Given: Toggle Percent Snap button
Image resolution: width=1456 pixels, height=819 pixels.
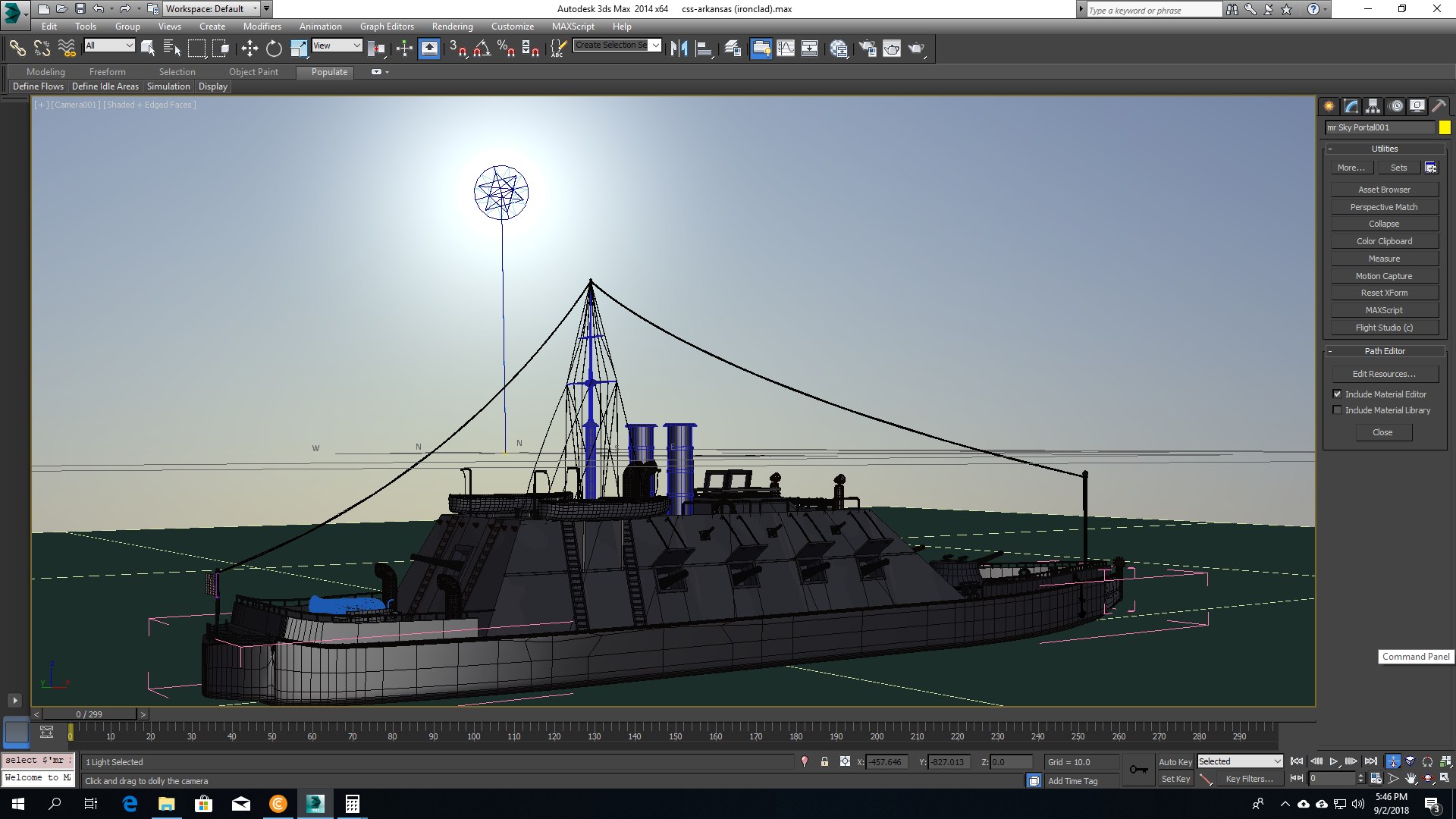Looking at the screenshot, I should (x=506, y=49).
